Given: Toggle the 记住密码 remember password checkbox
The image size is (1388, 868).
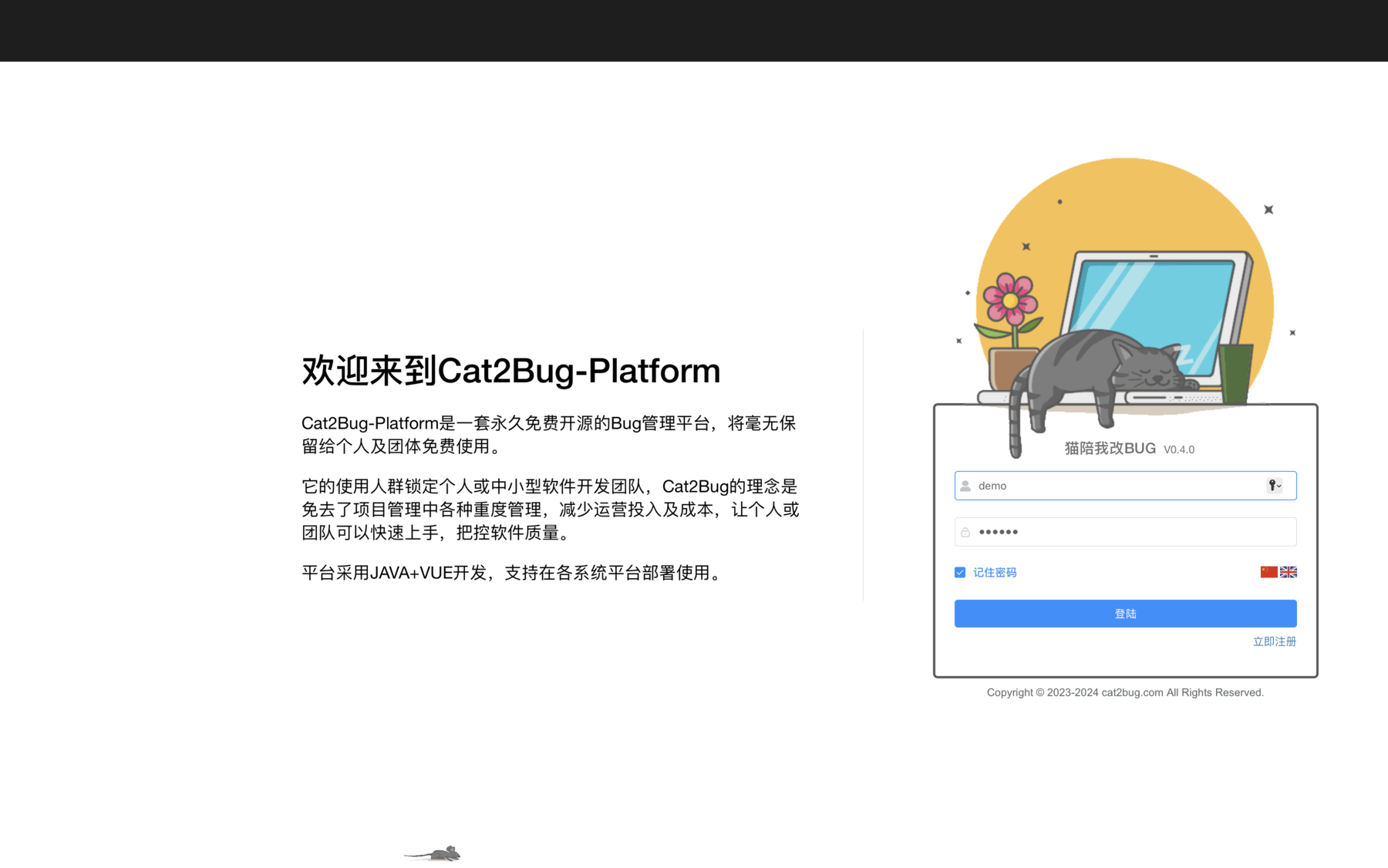Looking at the screenshot, I should [960, 572].
